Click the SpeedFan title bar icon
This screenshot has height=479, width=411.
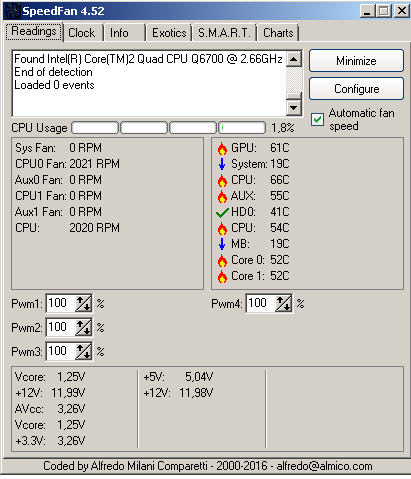(x=13, y=11)
